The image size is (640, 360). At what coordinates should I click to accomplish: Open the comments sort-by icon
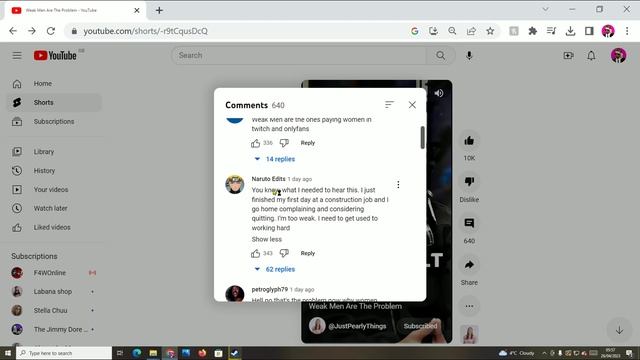pos(389,105)
